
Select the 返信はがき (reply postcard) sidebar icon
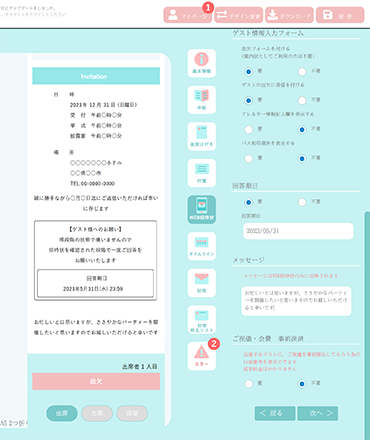coord(202,137)
